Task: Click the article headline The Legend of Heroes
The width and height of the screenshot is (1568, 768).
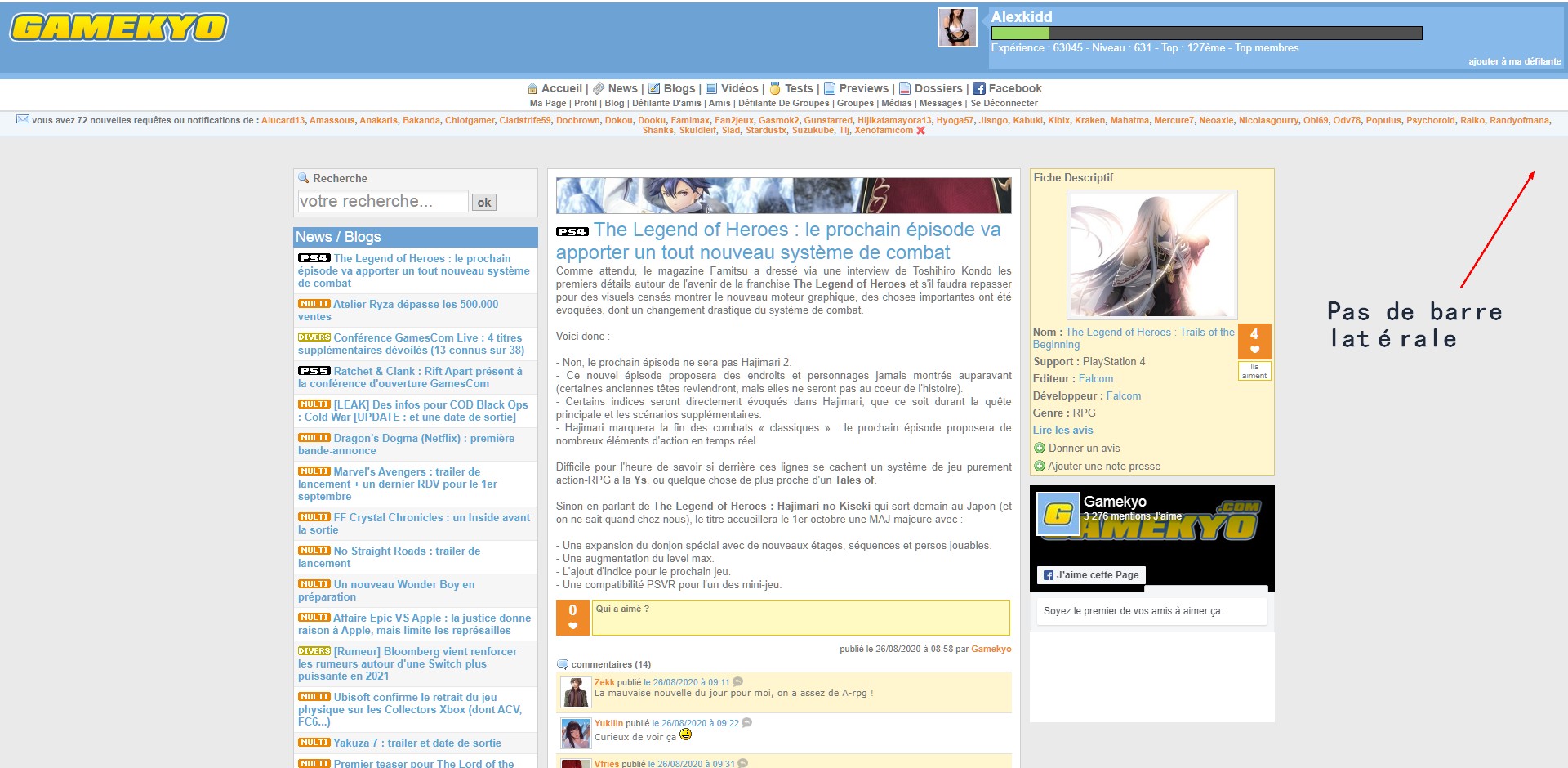Action: (x=778, y=241)
